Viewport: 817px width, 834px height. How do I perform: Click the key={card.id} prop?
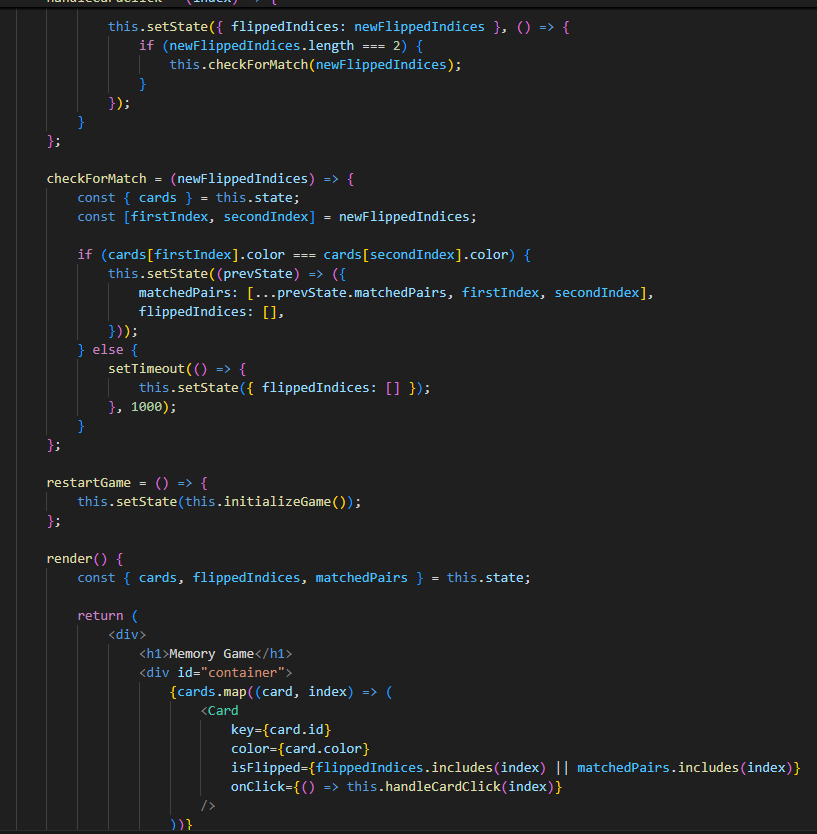[x=281, y=730]
